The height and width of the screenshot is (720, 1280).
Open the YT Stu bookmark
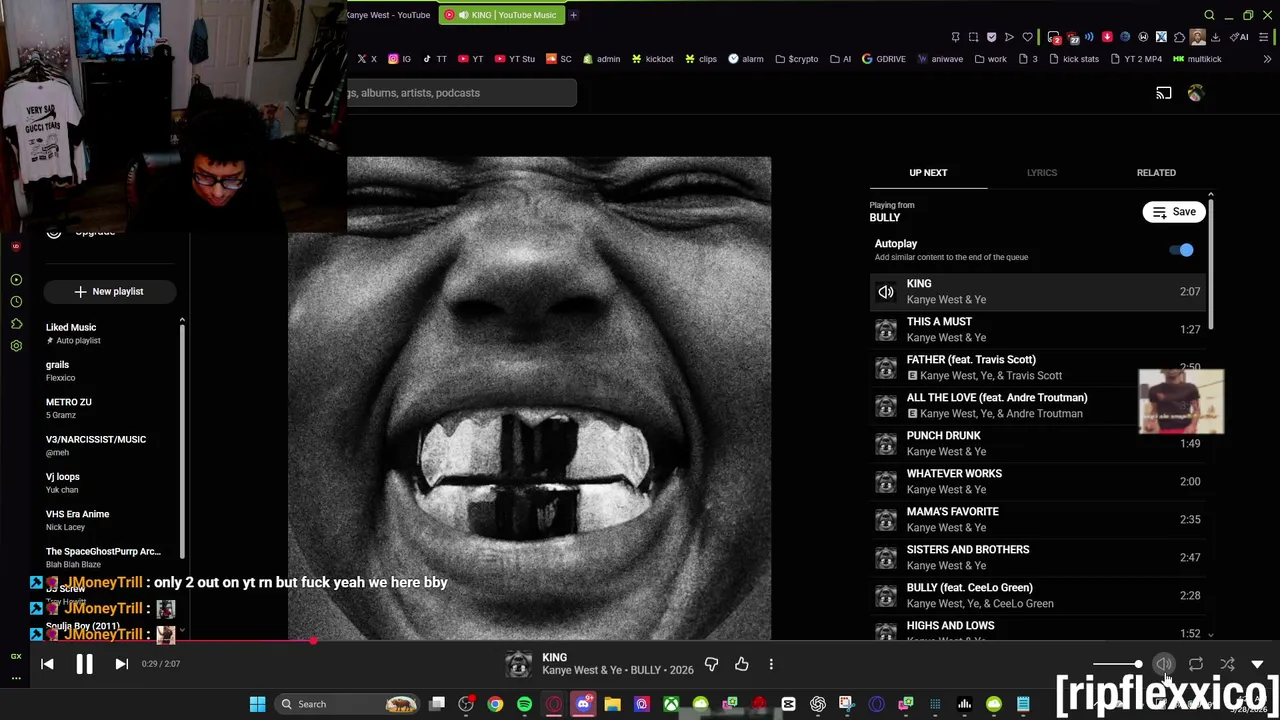pyautogui.click(x=515, y=59)
